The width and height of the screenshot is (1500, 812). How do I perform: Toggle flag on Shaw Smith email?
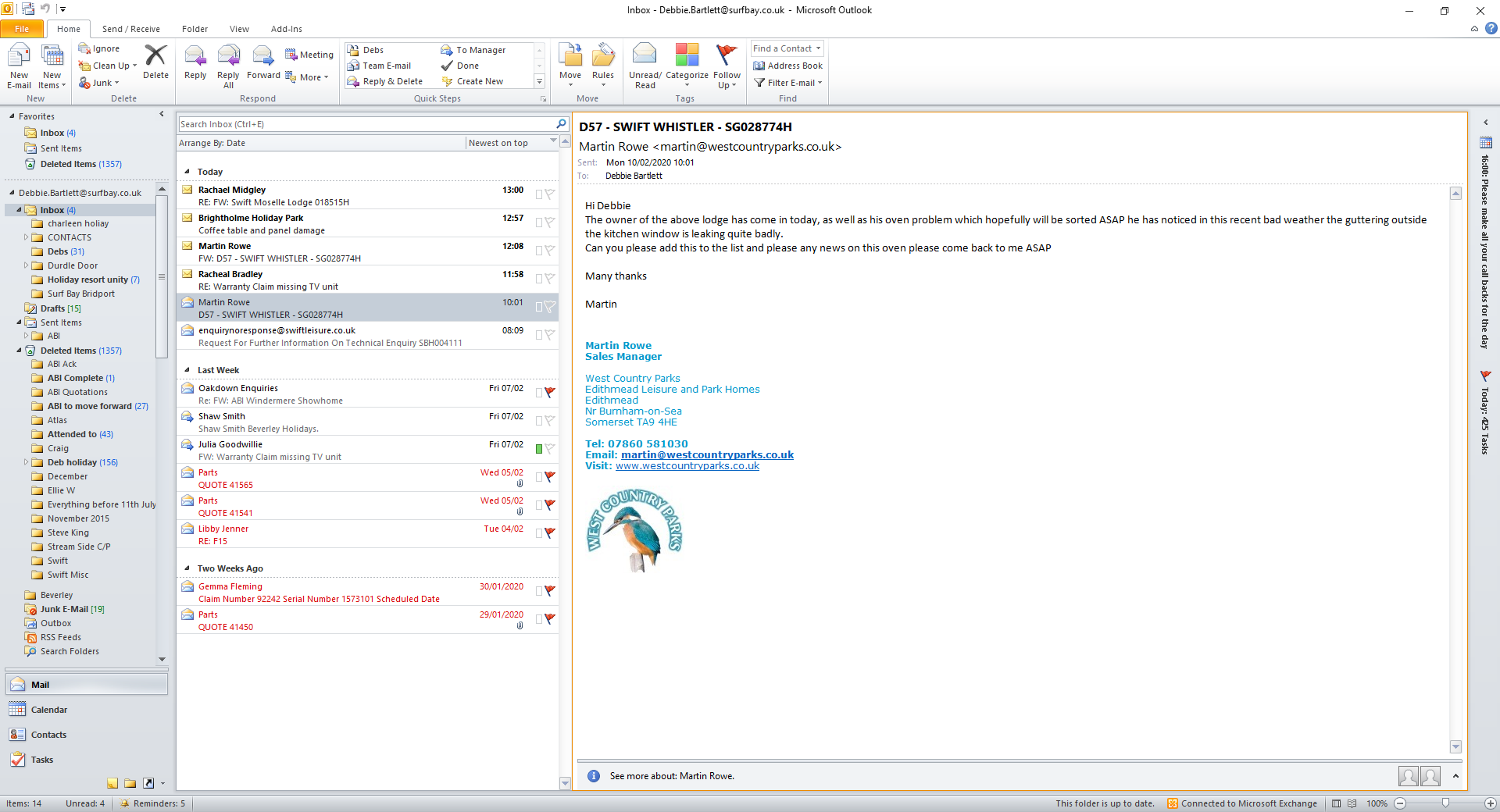coord(550,421)
